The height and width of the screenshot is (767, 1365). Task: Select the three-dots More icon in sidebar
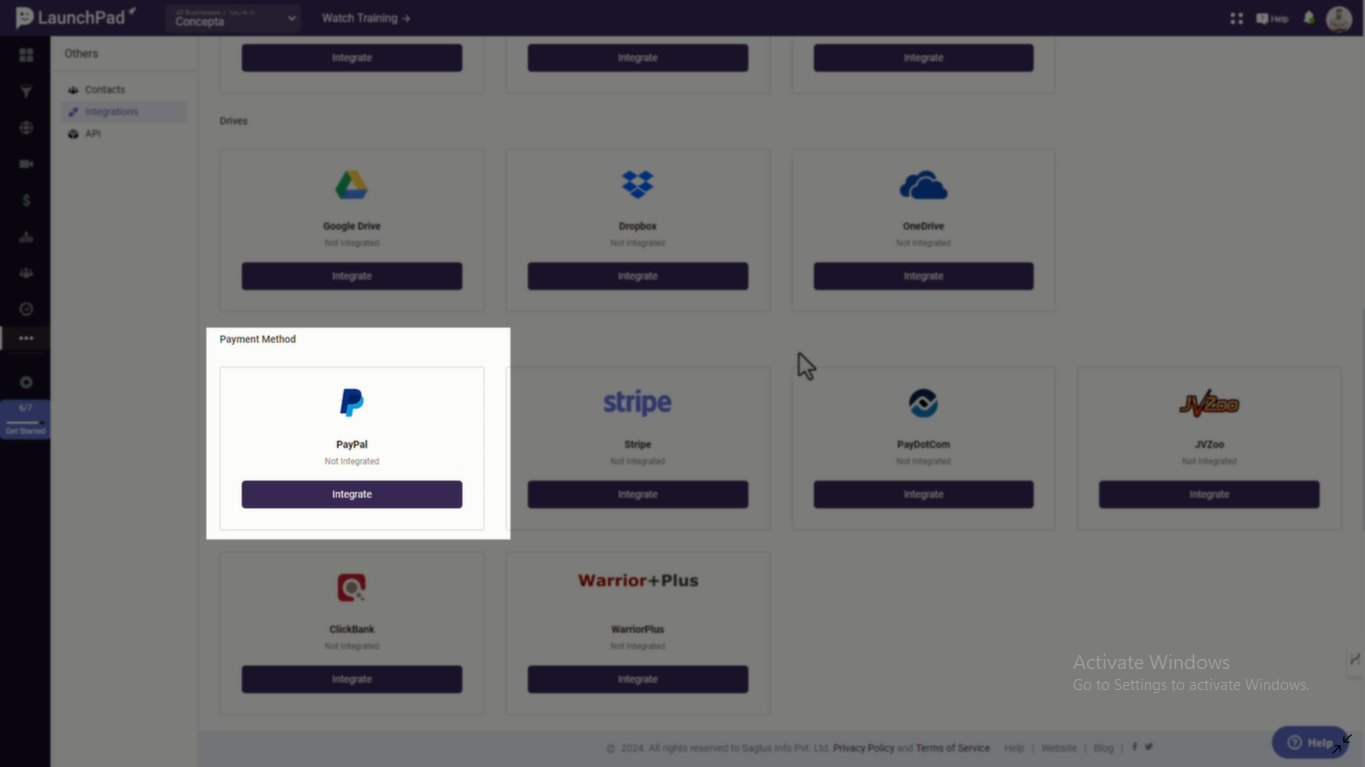(x=26, y=339)
